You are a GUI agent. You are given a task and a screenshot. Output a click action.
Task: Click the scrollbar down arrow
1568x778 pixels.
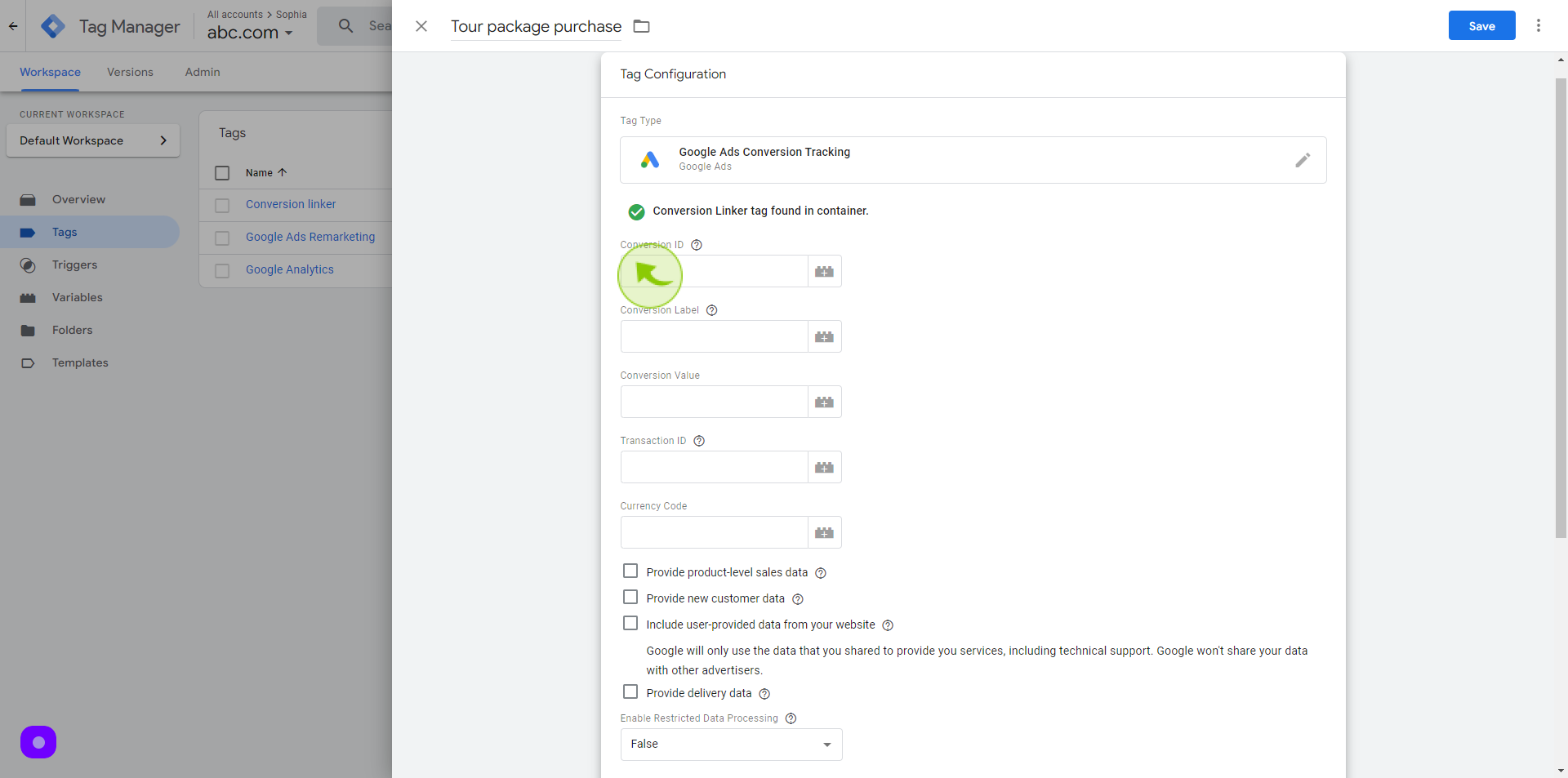pos(1561,771)
